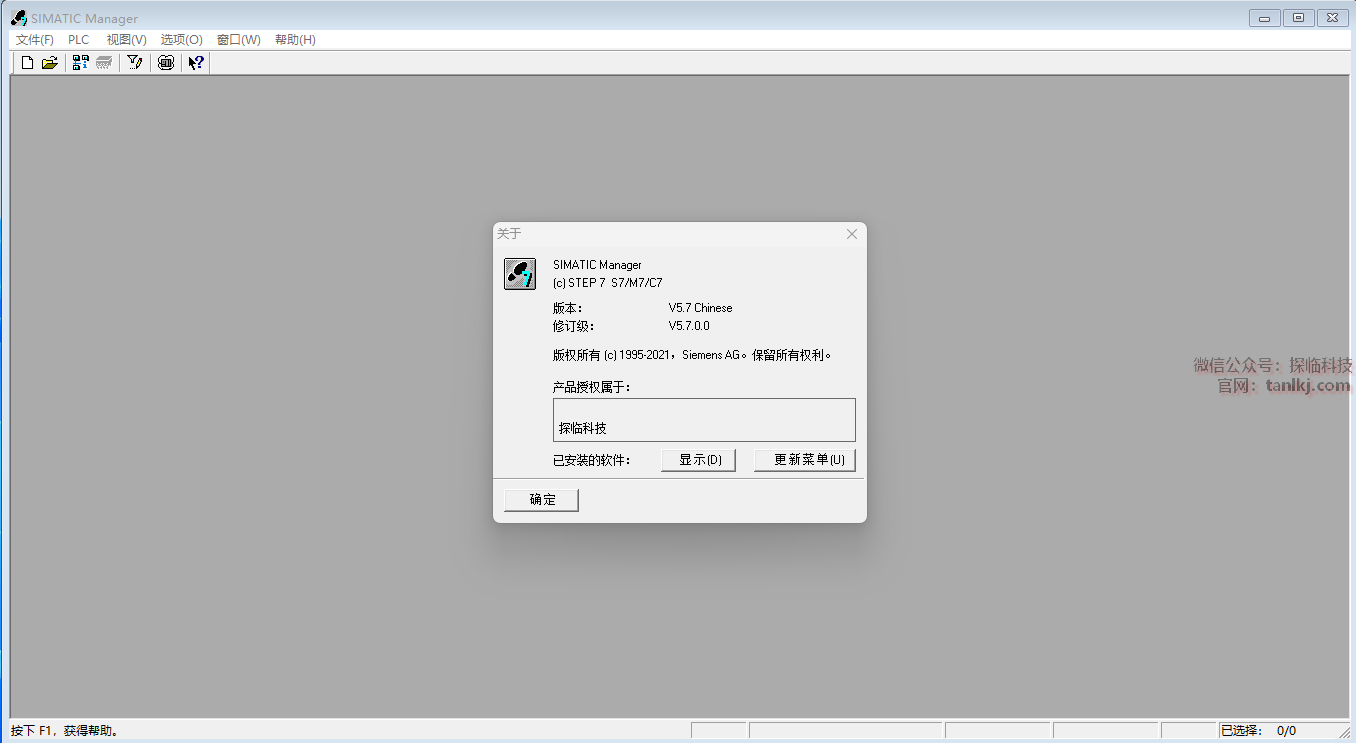Click the greyed S7 memory card toolbar icon

pyautogui.click(x=104, y=63)
